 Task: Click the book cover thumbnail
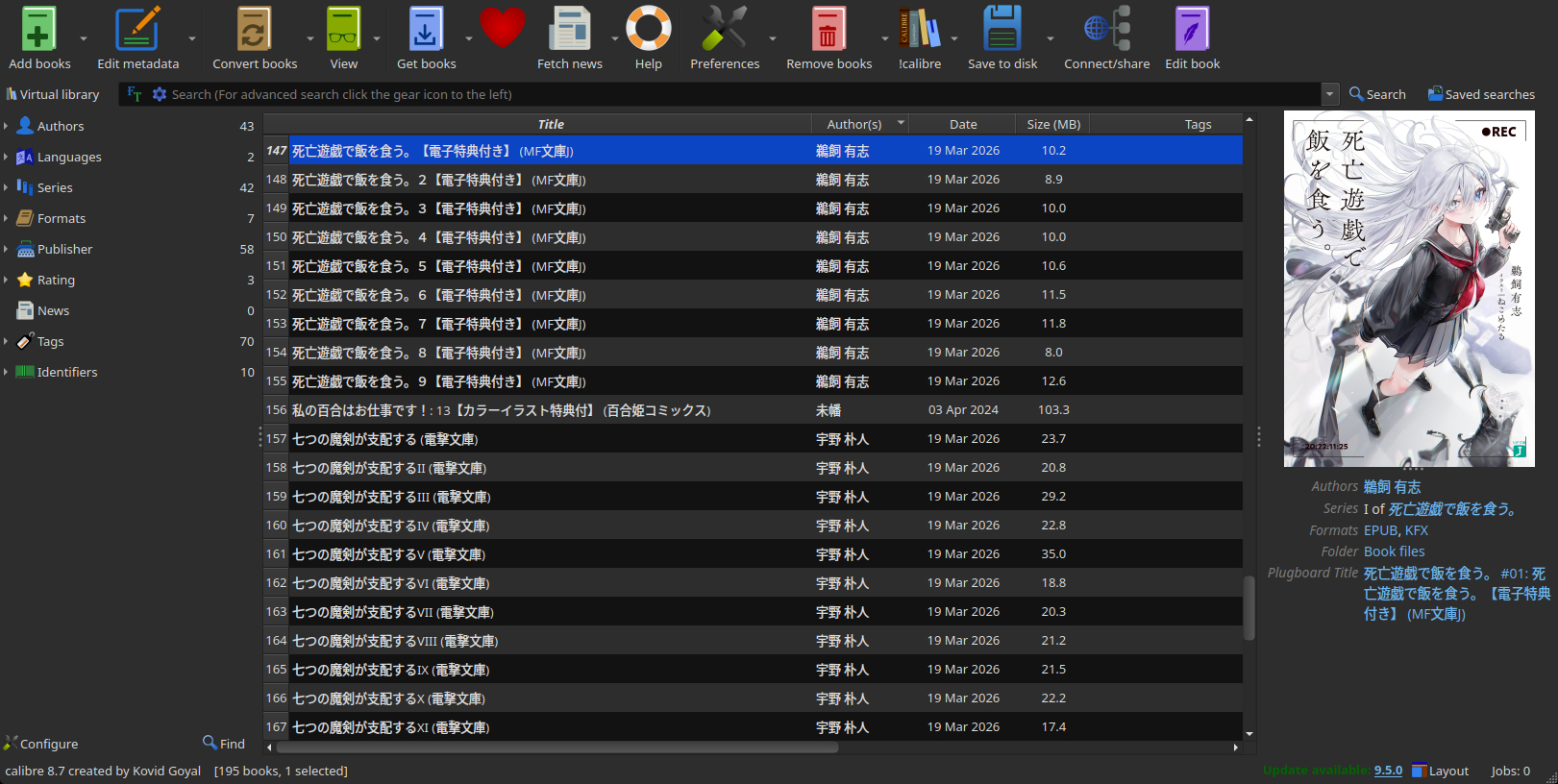[x=1408, y=288]
